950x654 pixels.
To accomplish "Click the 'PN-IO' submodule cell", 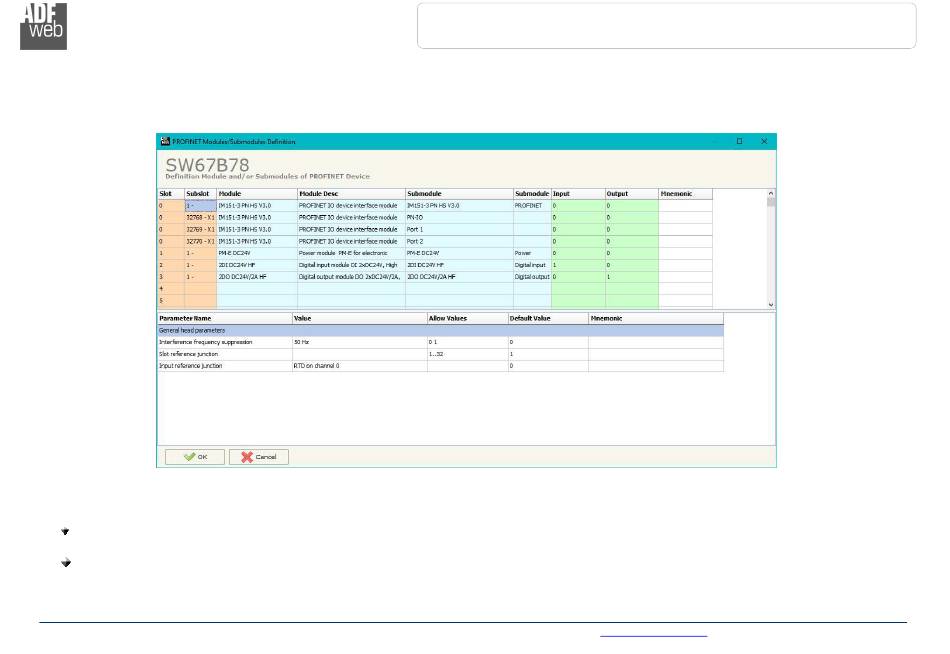I will (459, 218).
